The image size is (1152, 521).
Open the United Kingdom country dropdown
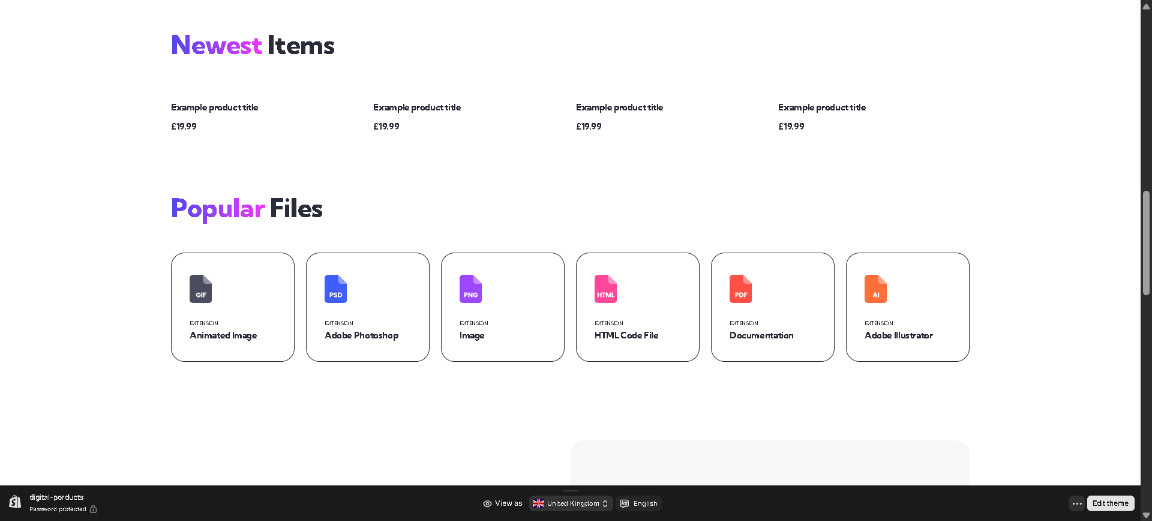tap(570, 504)
